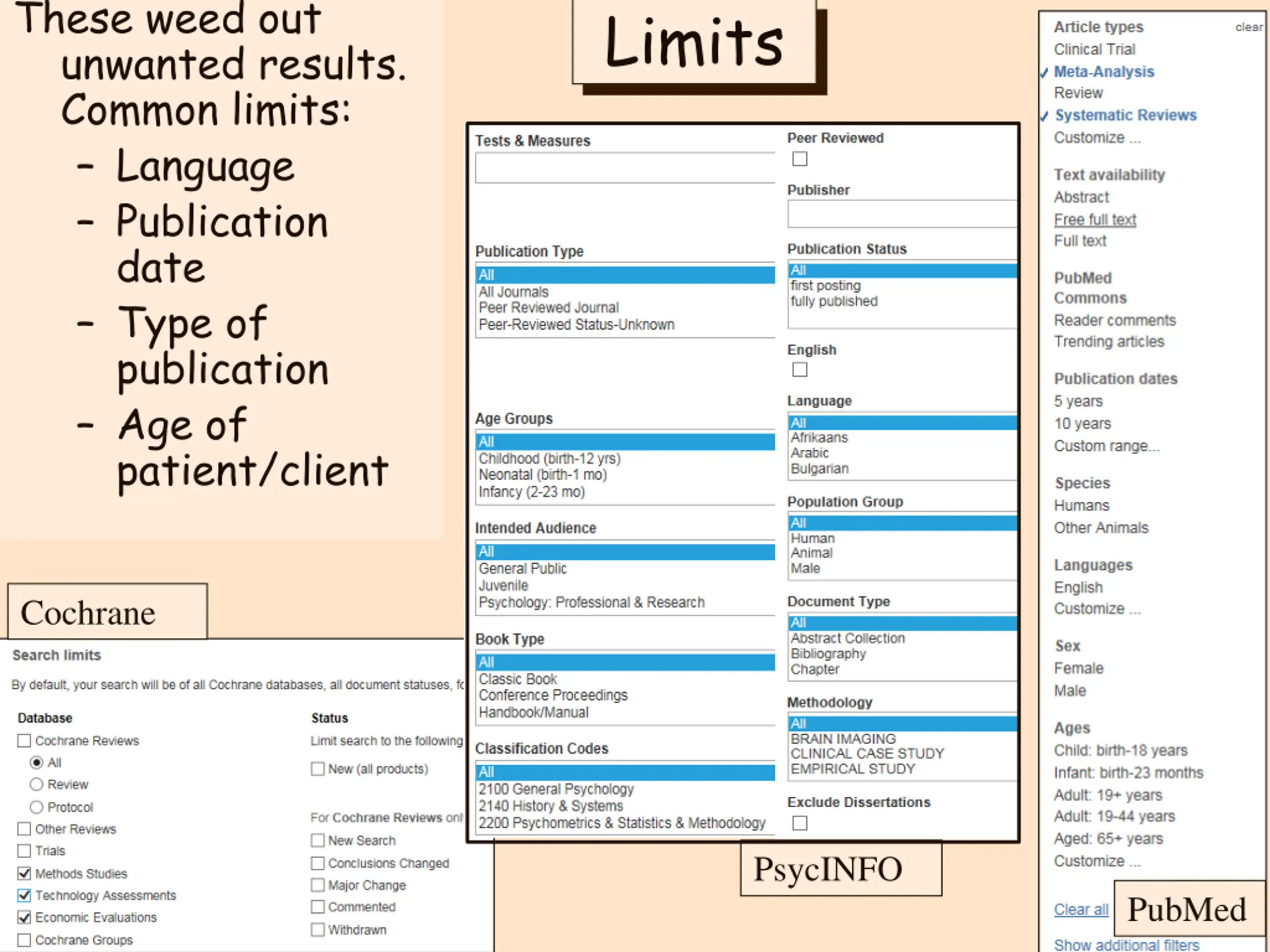Check the Withdrawn status box

pos(317,930)
